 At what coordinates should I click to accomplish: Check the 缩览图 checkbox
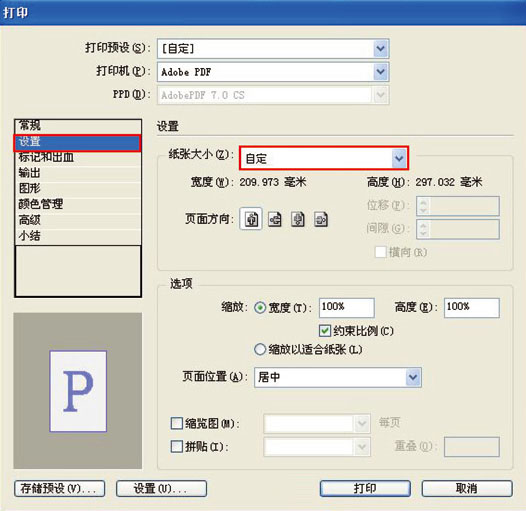[x=177, y=423]
